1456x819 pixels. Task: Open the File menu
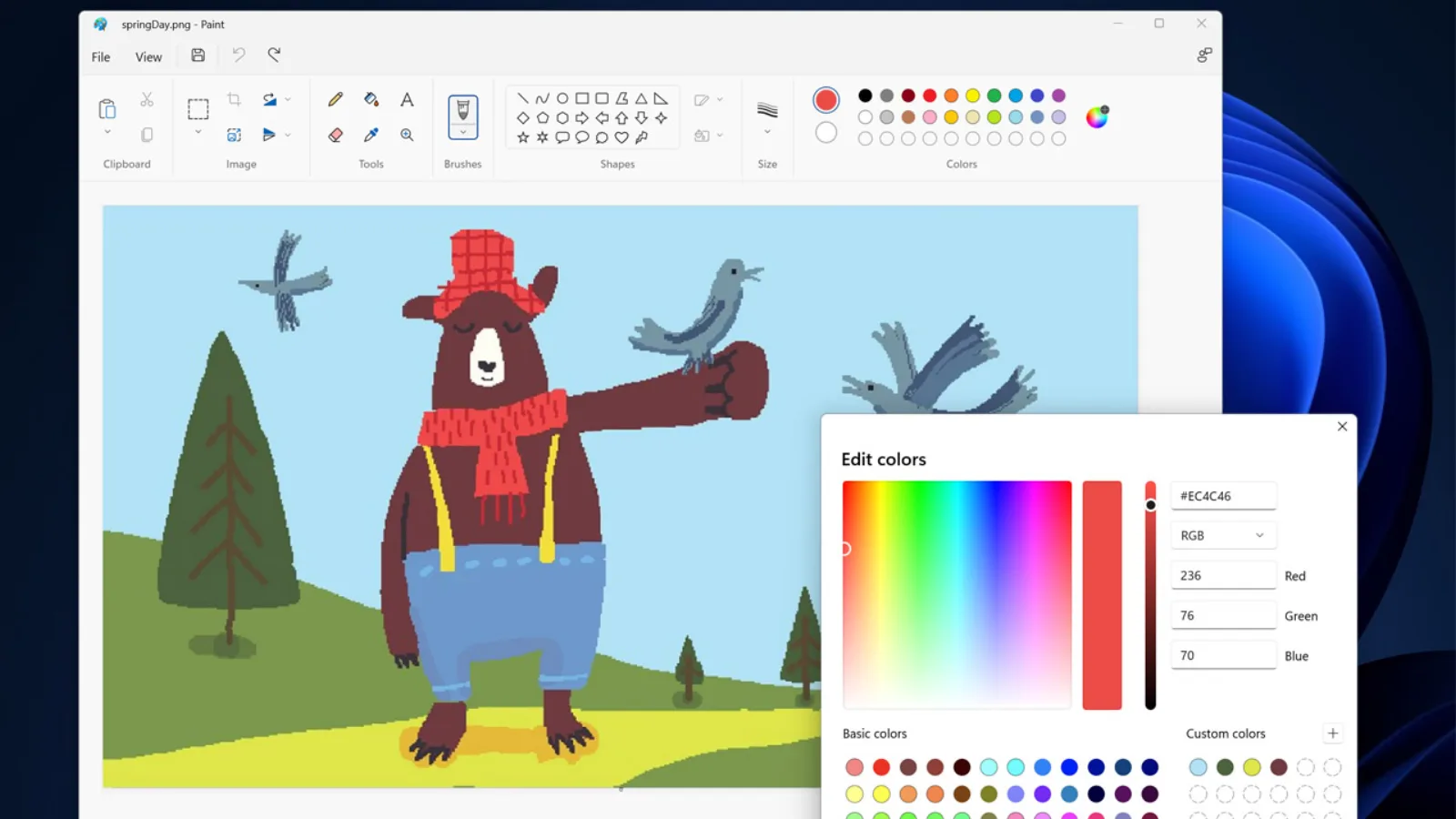[101, 56]
